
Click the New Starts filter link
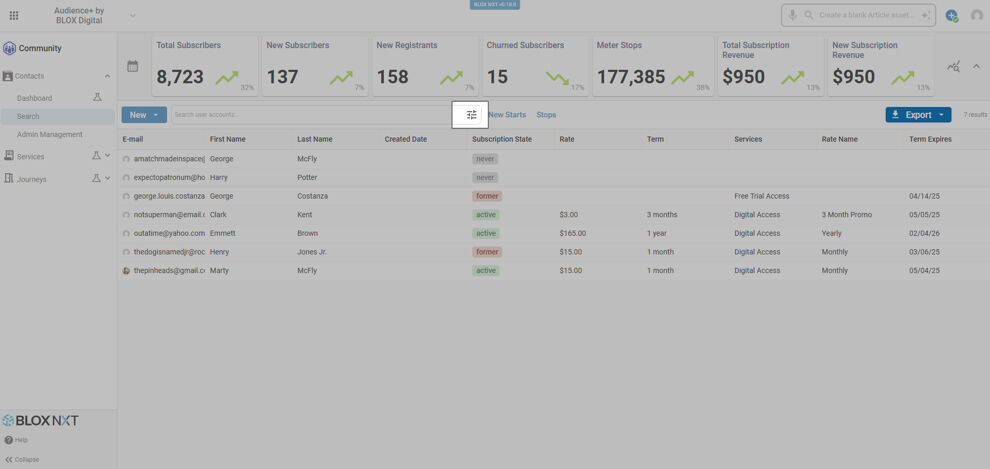click(507, 115)
